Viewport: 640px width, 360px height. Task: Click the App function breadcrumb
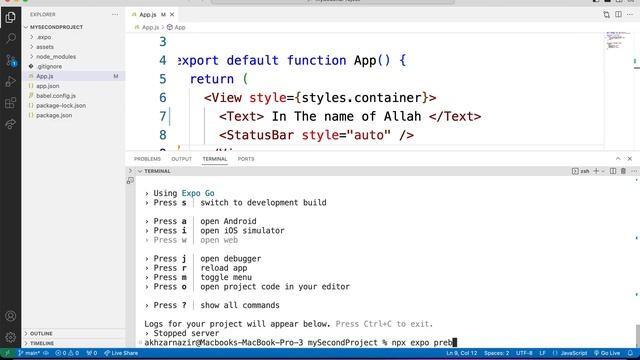(176, 27)
